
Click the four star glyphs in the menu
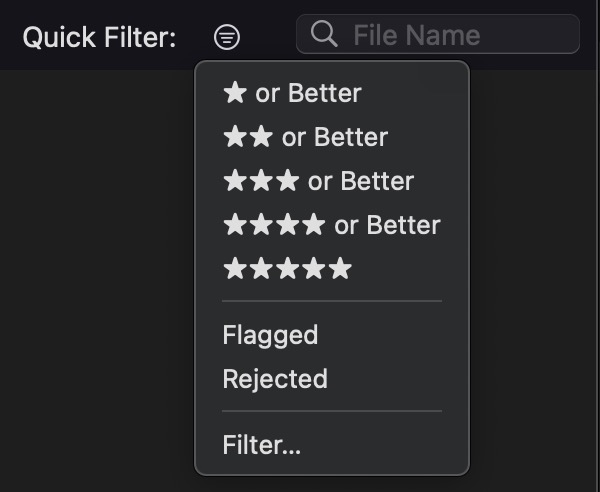(x=274, y=225)
